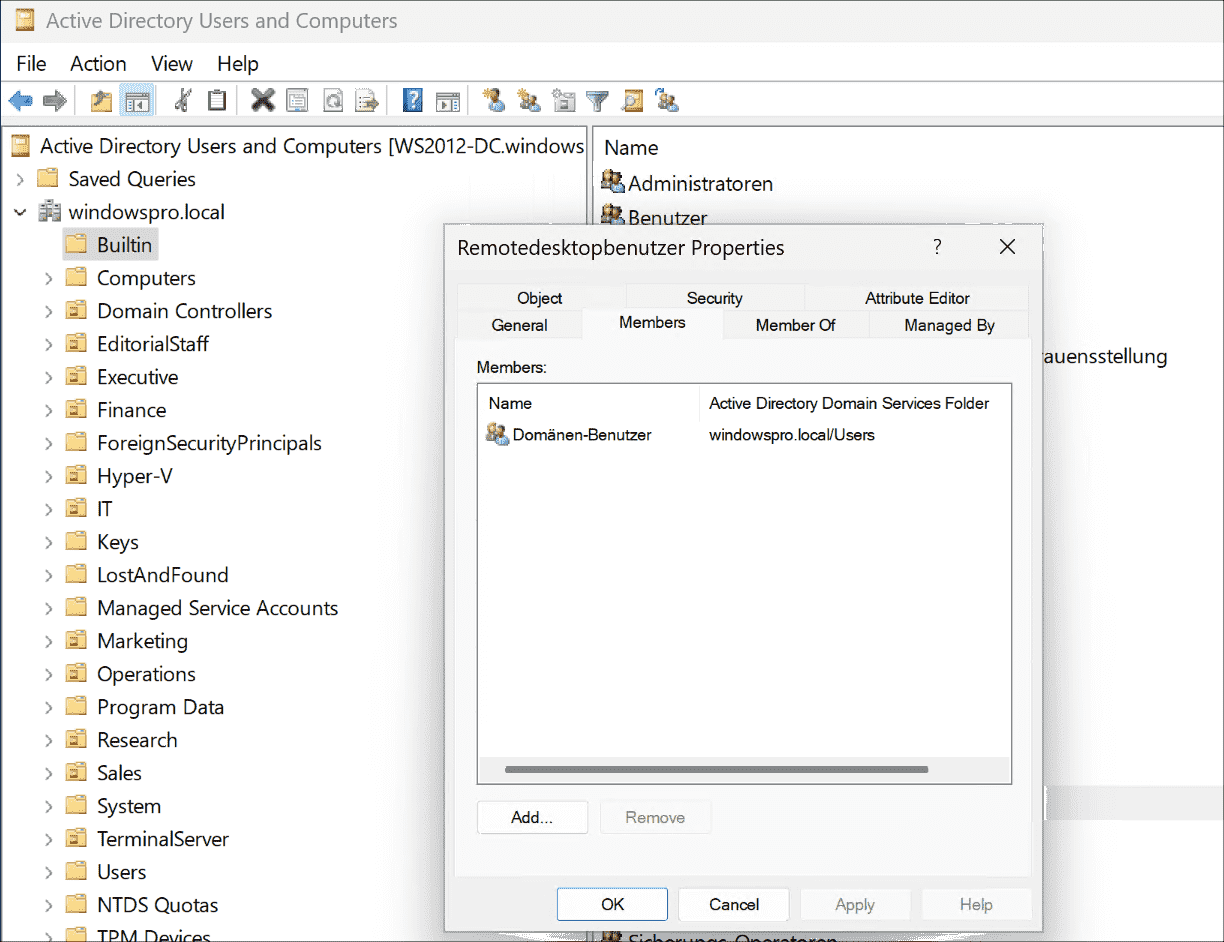Select the Program Data tree item
Screen dimensions: 1224x942
tap(160, 707)
